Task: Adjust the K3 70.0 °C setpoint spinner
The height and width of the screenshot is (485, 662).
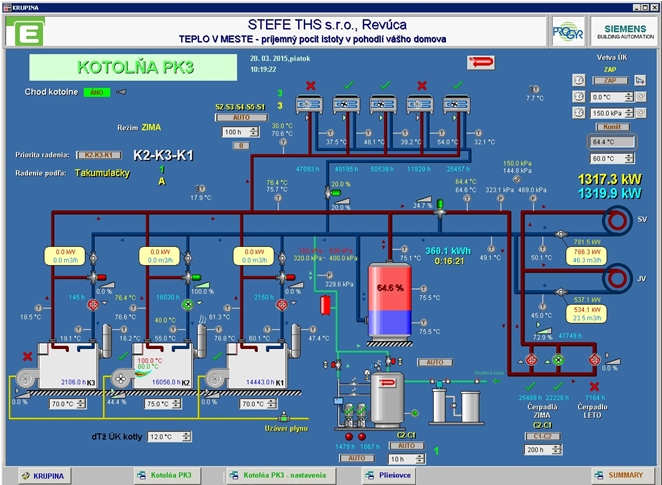Action: pyautogui.click(x=81, y=404)
